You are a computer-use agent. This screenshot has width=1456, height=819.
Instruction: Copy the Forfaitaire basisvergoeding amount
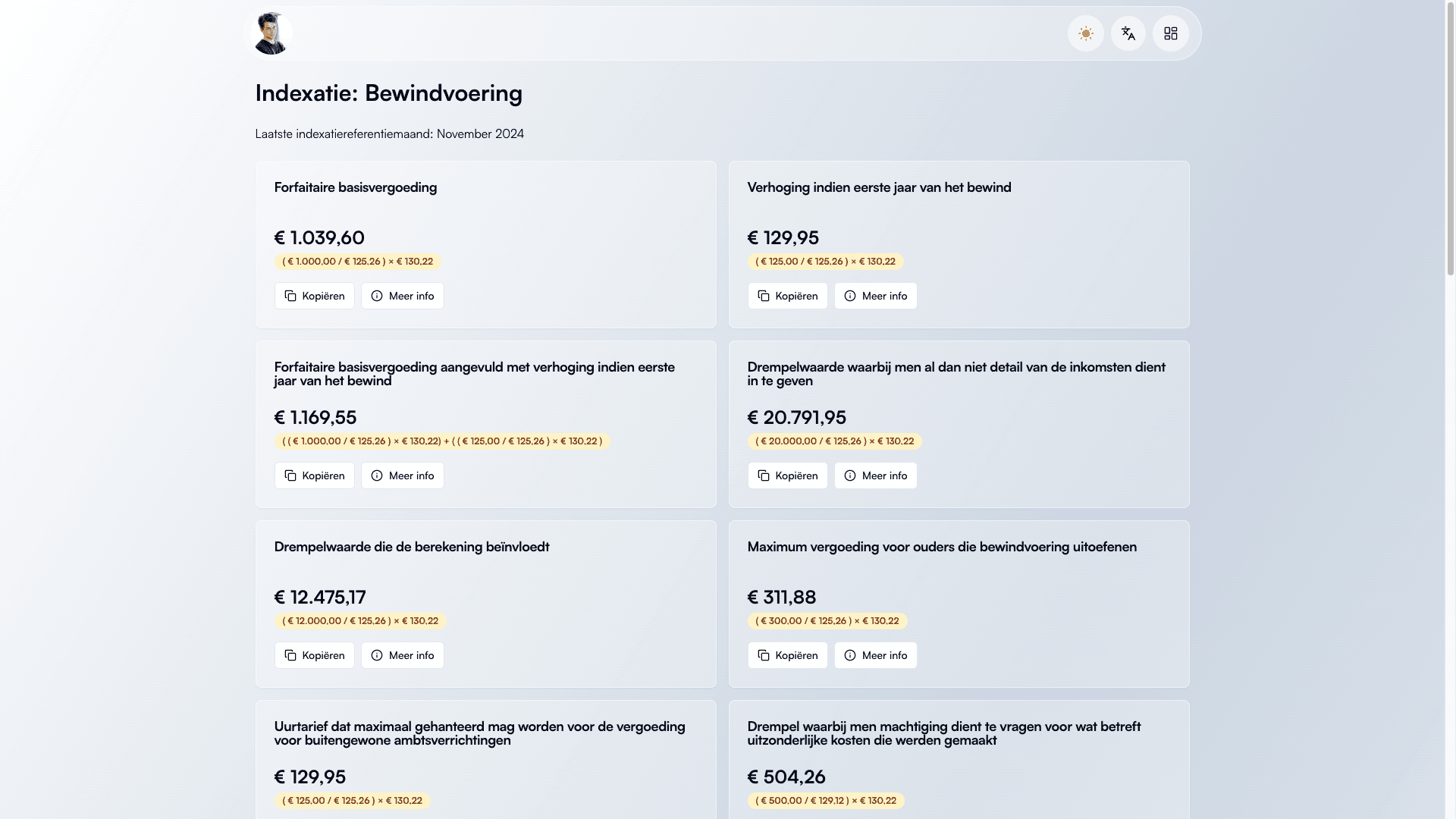pyautogui.click(x=314, y=296)
